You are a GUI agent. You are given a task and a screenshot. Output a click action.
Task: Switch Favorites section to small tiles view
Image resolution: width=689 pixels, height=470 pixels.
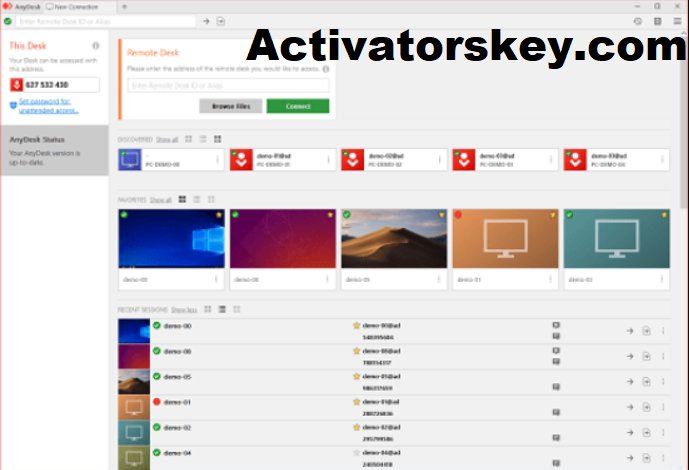(x=211, y=199)
